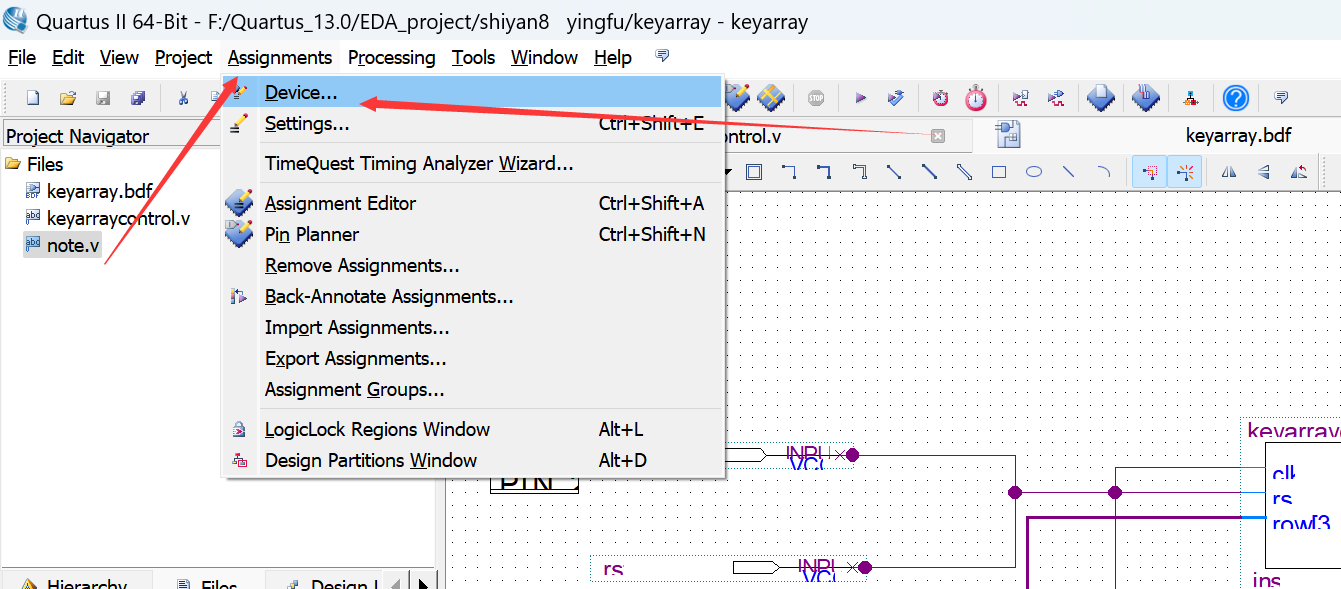Click the double-square block tool icon
The image size is (1341, 589).
click(754, 172)
